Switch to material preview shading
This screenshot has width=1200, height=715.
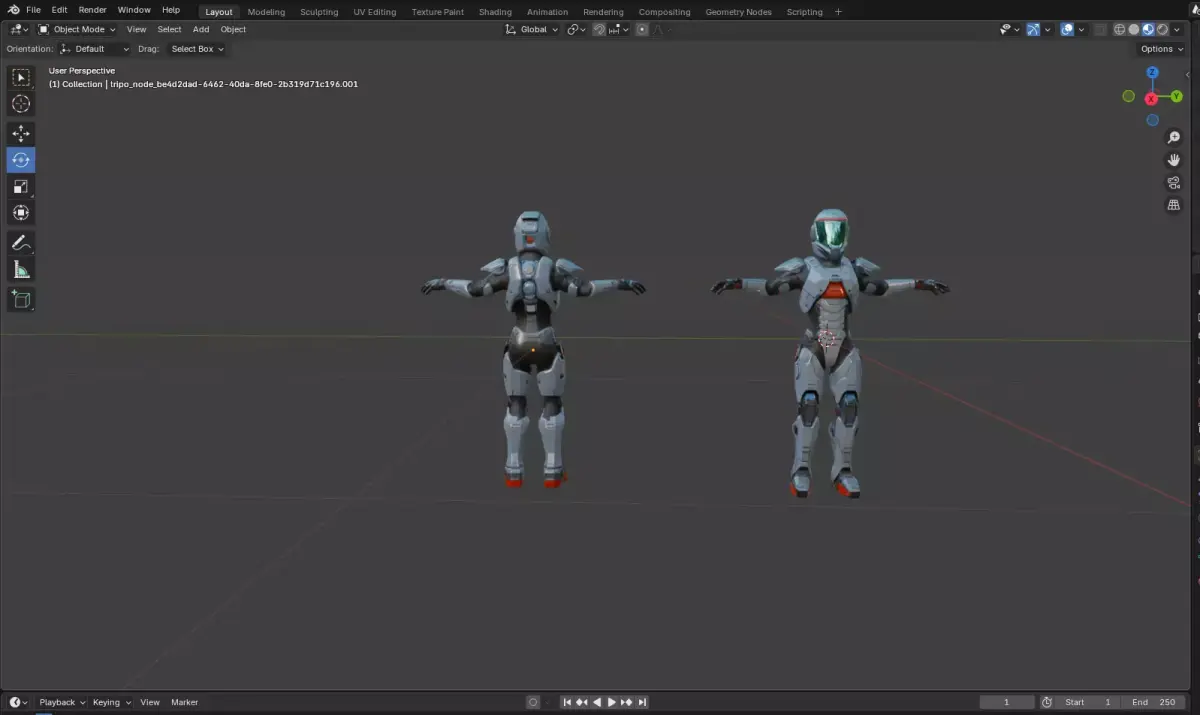point(1148,29)
